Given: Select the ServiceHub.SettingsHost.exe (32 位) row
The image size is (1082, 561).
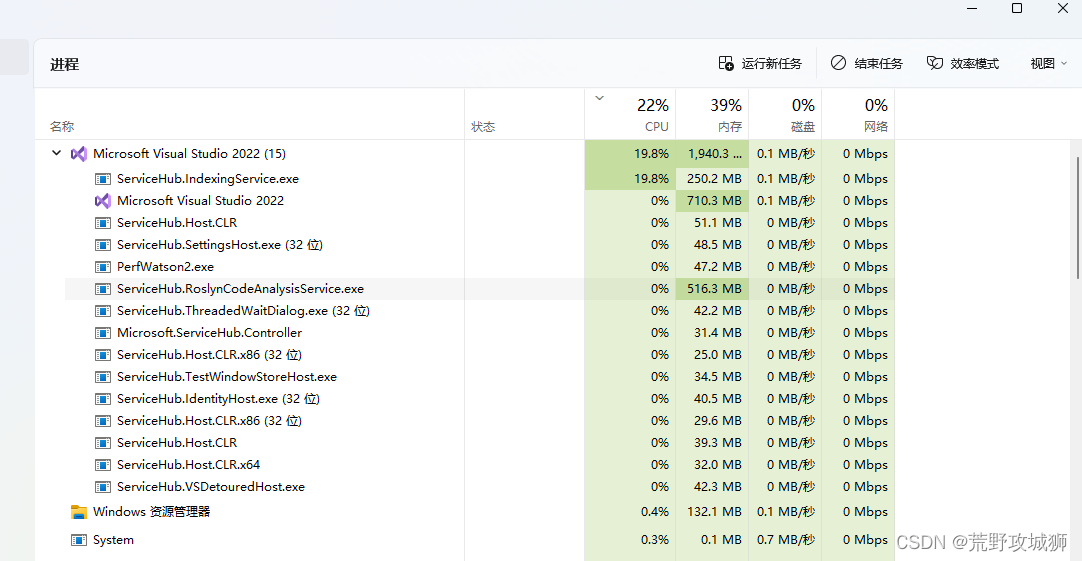Looking at the screenshot, I should 480,245.
